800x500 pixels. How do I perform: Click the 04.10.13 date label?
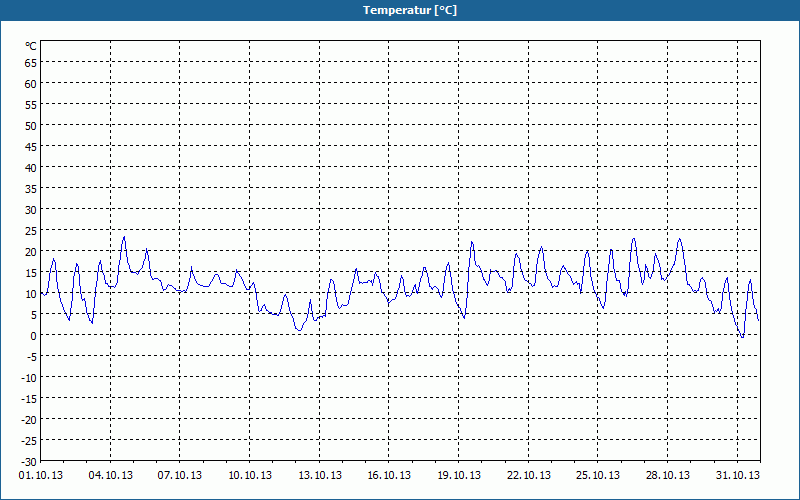point(111,476)
